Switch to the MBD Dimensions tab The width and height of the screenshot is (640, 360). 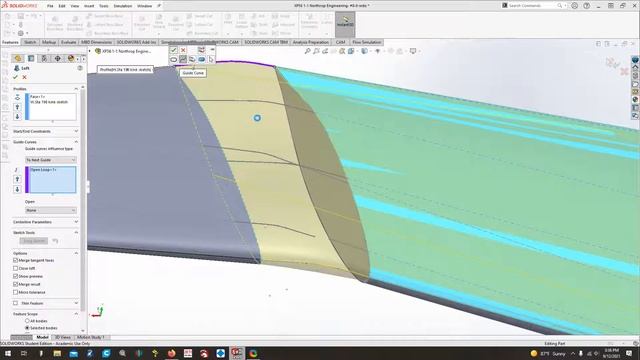point(96,42)
